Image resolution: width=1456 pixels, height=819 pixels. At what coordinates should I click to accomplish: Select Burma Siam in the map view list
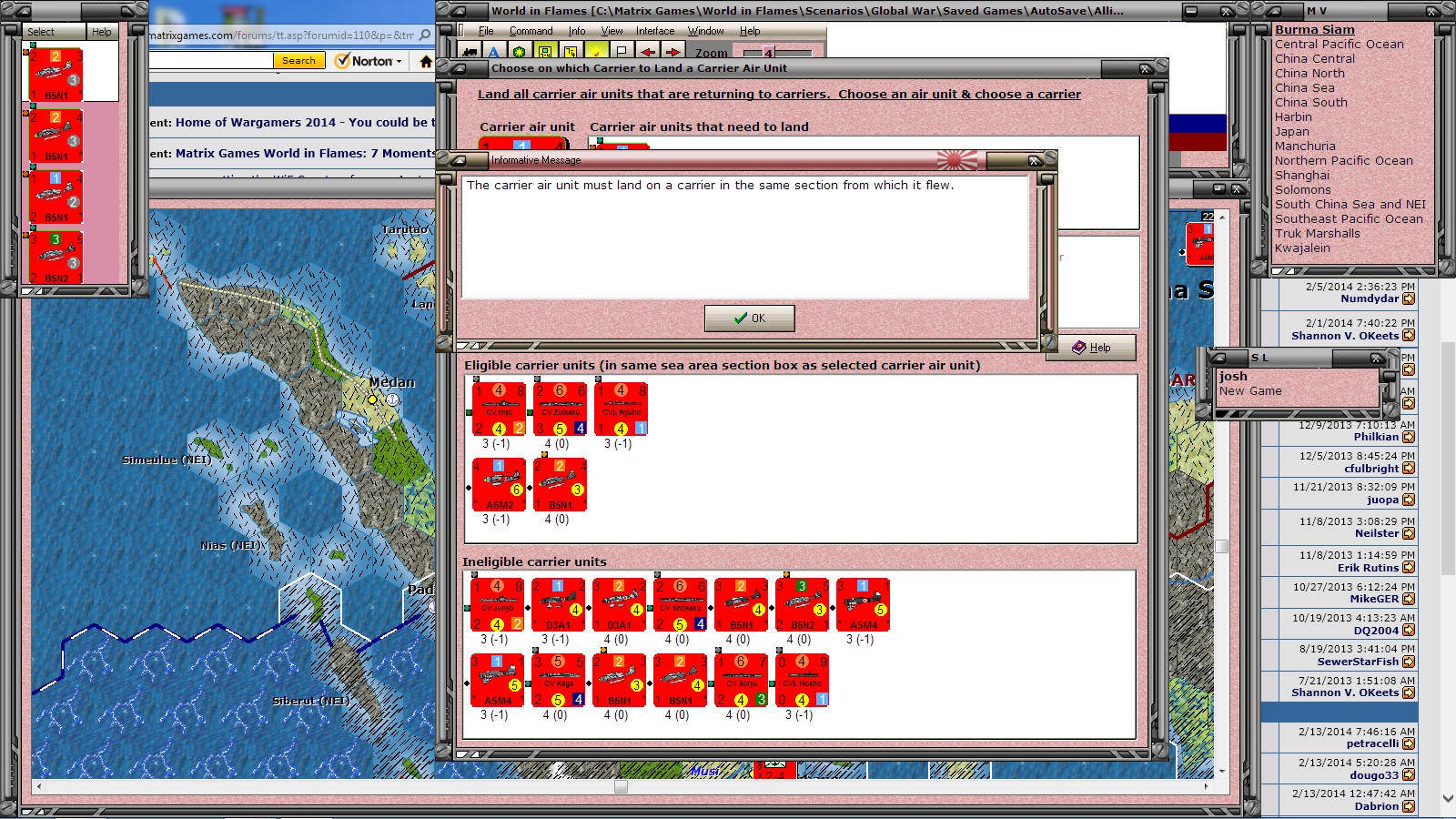[x=1315, y=29]
